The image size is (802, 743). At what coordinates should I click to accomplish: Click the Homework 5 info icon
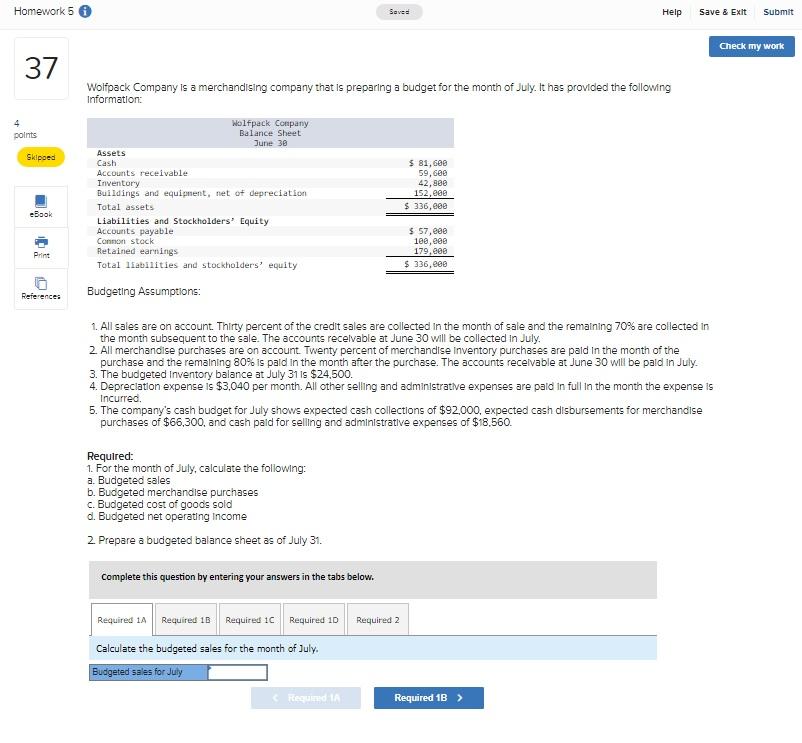tap(85, 11)
